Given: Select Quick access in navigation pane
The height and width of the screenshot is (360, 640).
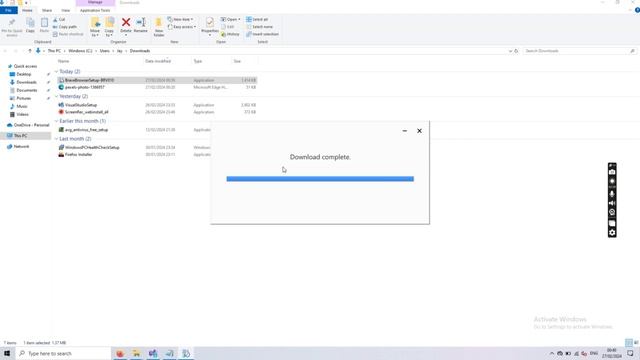Looking at the screenshot, I should 25,66.
